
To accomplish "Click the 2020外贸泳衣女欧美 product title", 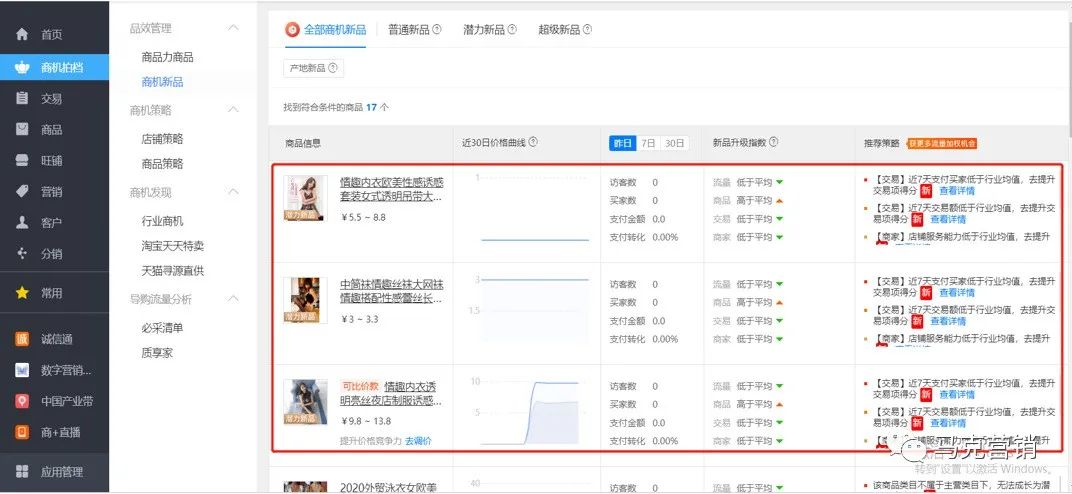I will click(x=388, y=487).
